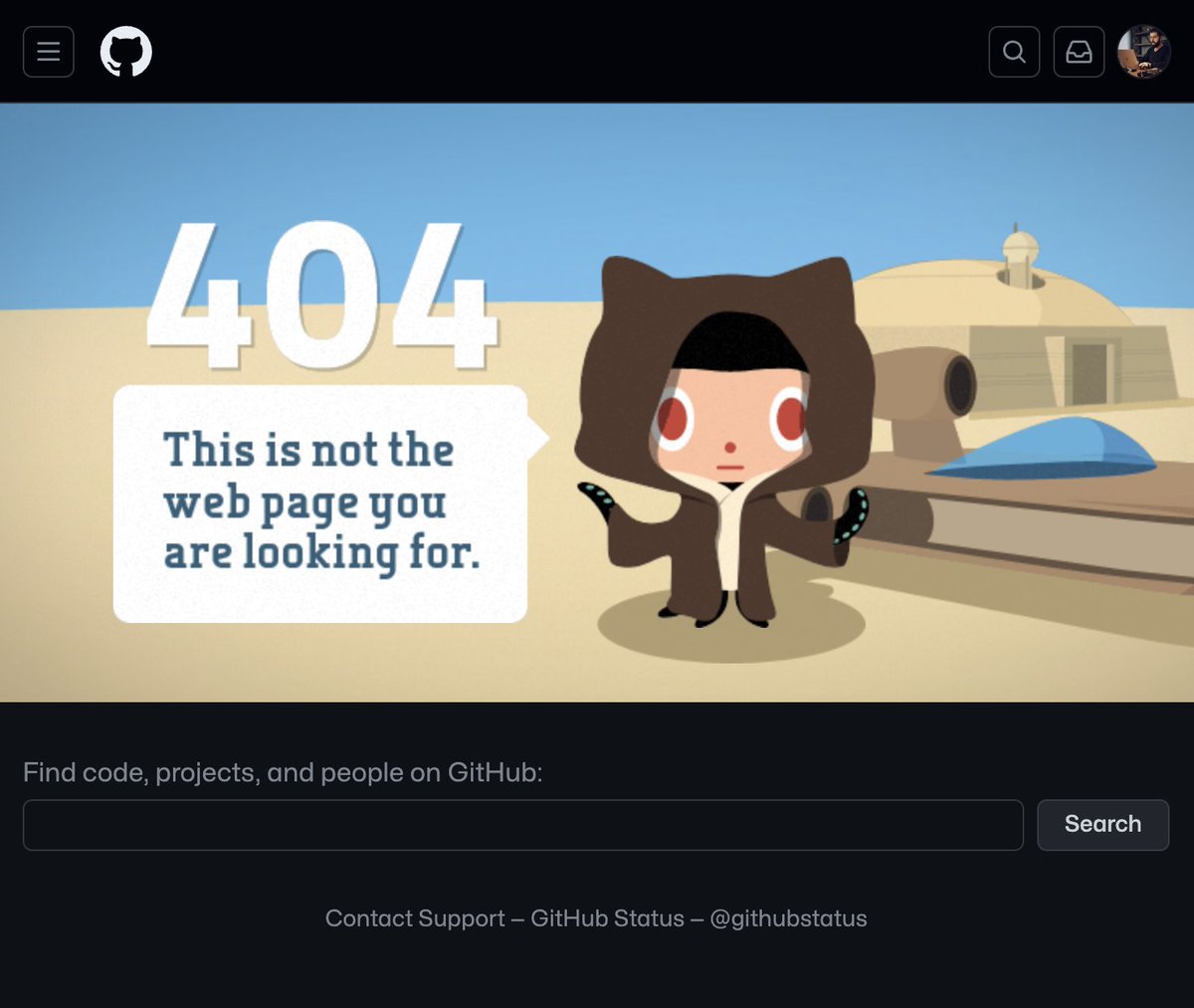Open the @githubstatus link
Screen dimensions: 1194x1008
788,918
